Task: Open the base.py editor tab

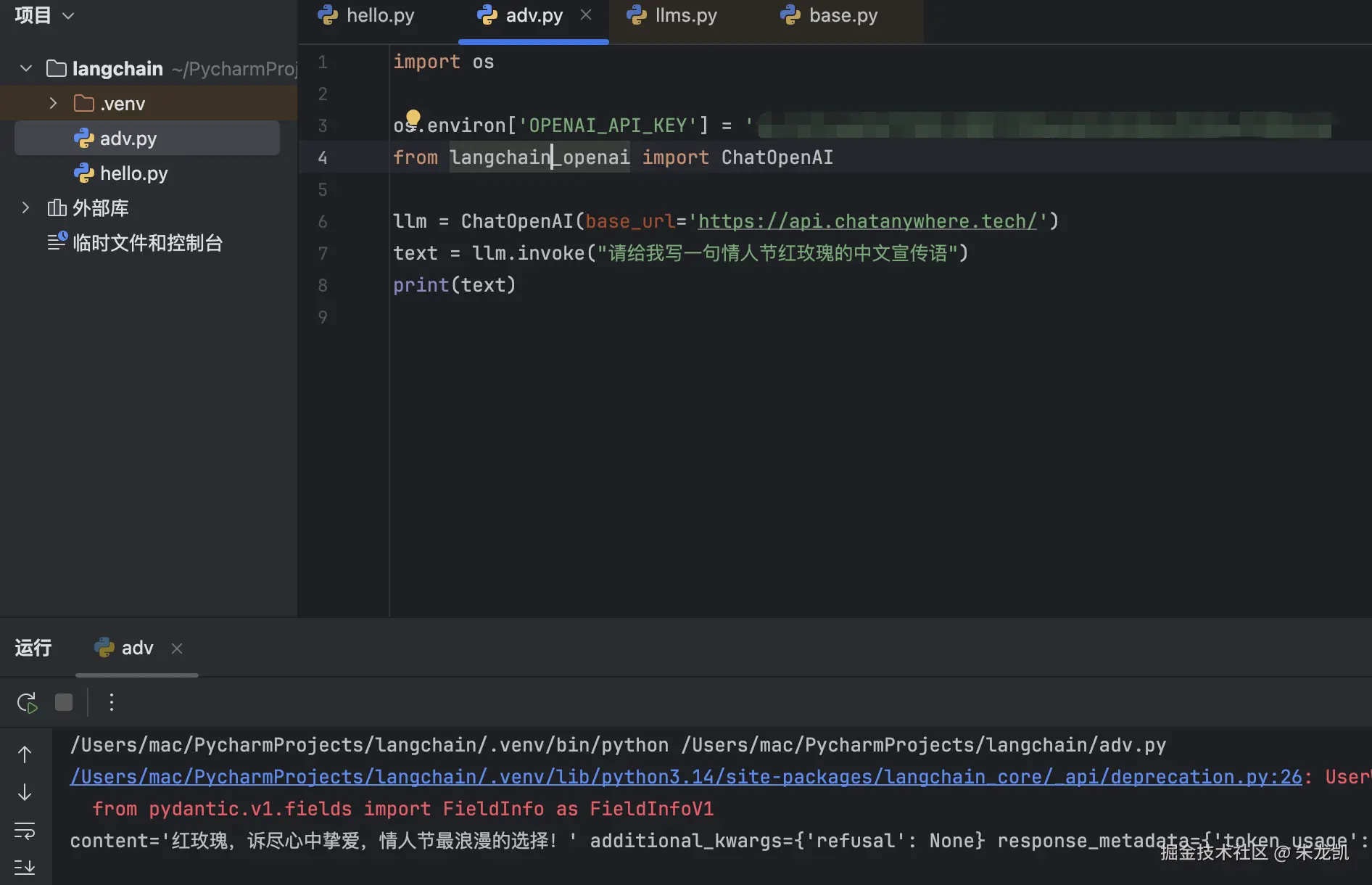Action: coord(830,15)
